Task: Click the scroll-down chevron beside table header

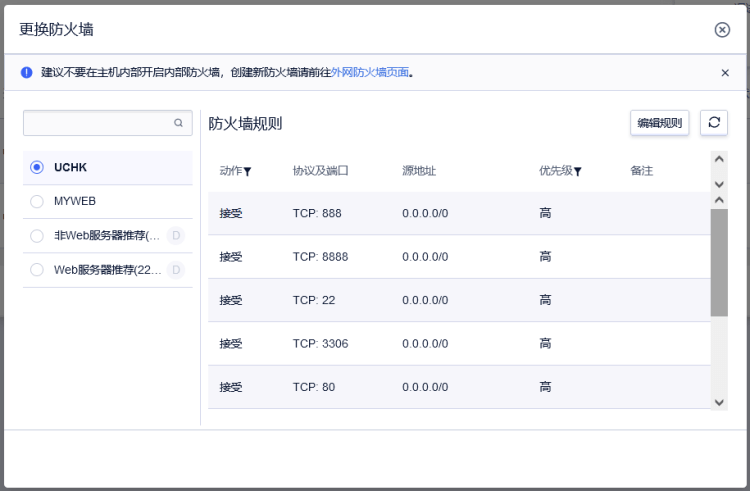Action: coord(719,184)
